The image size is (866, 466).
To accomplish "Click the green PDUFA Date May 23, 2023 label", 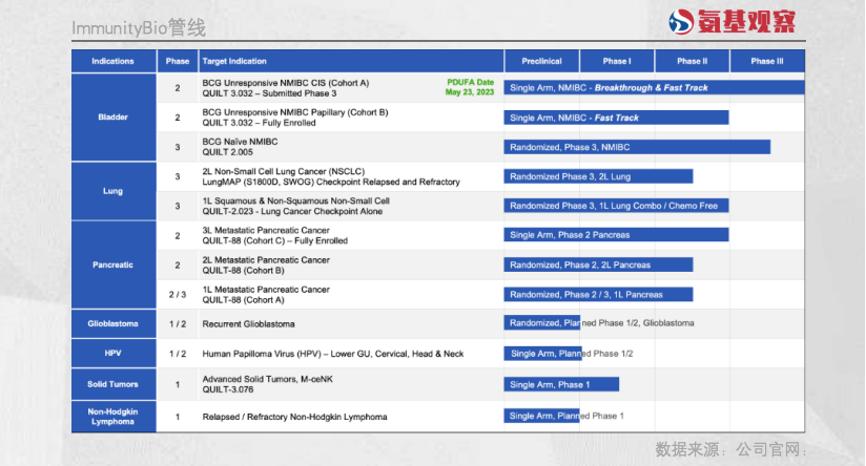I will [x=470, y=87].
